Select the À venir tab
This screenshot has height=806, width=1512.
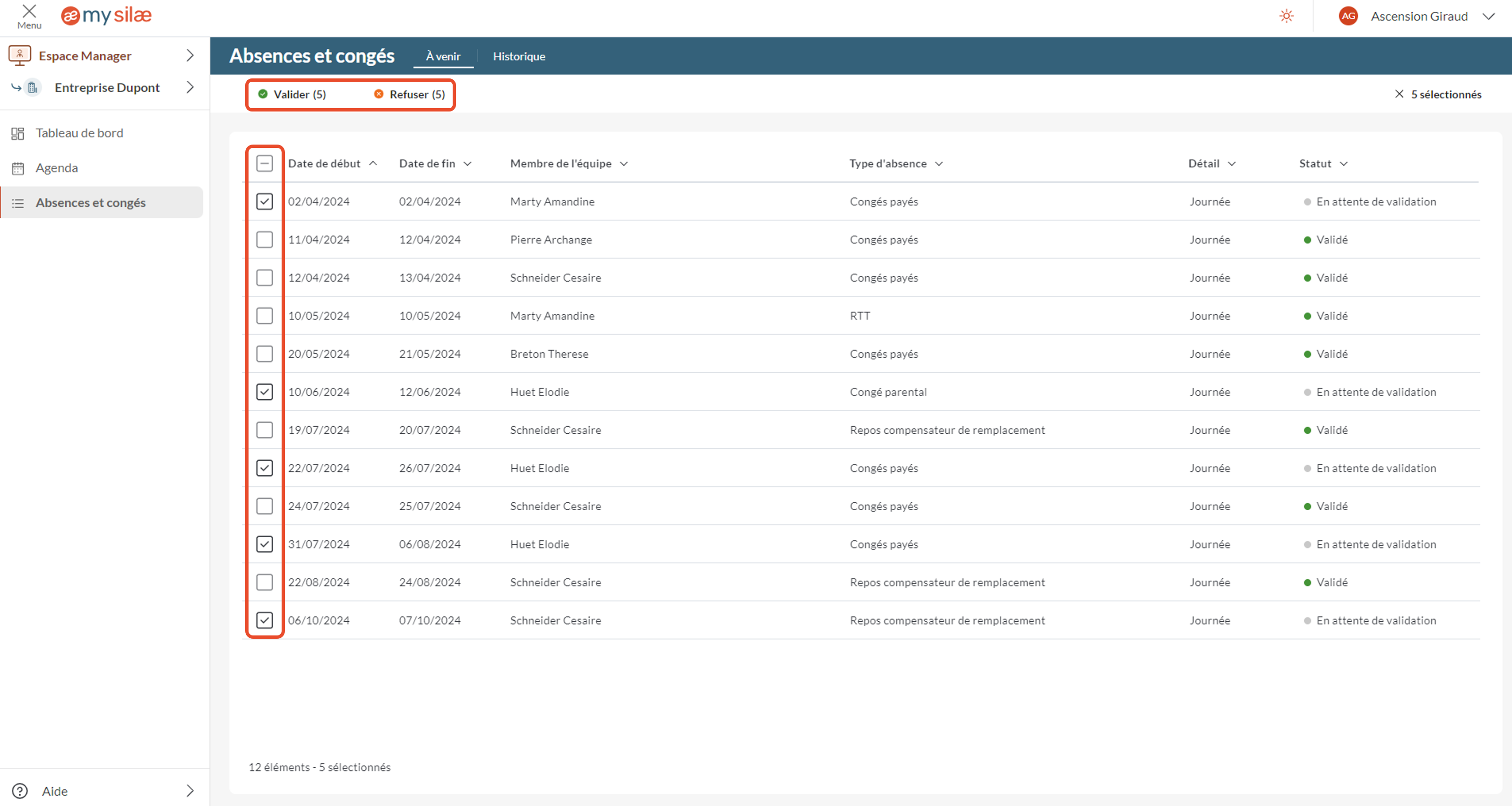(x=443, y=56)
